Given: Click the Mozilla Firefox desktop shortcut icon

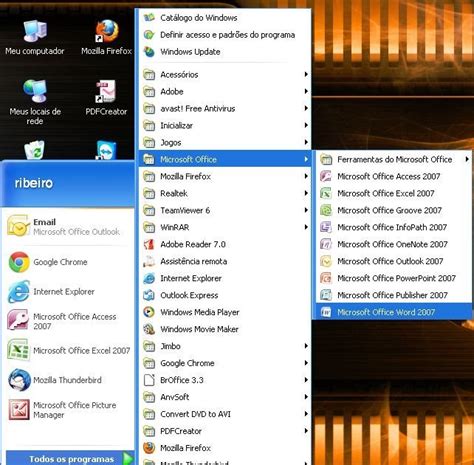Looking at the screenshot, I should coord(107,31).
